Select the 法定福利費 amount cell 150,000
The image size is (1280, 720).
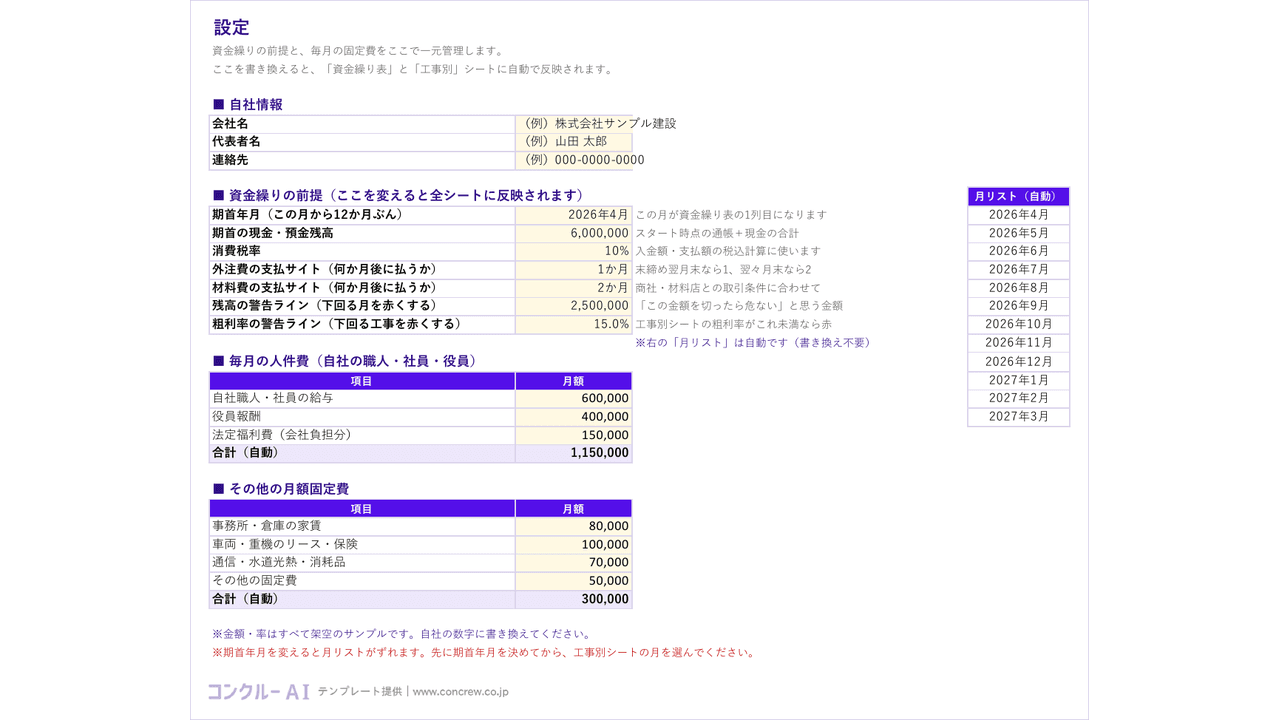(x=574, y=435)
